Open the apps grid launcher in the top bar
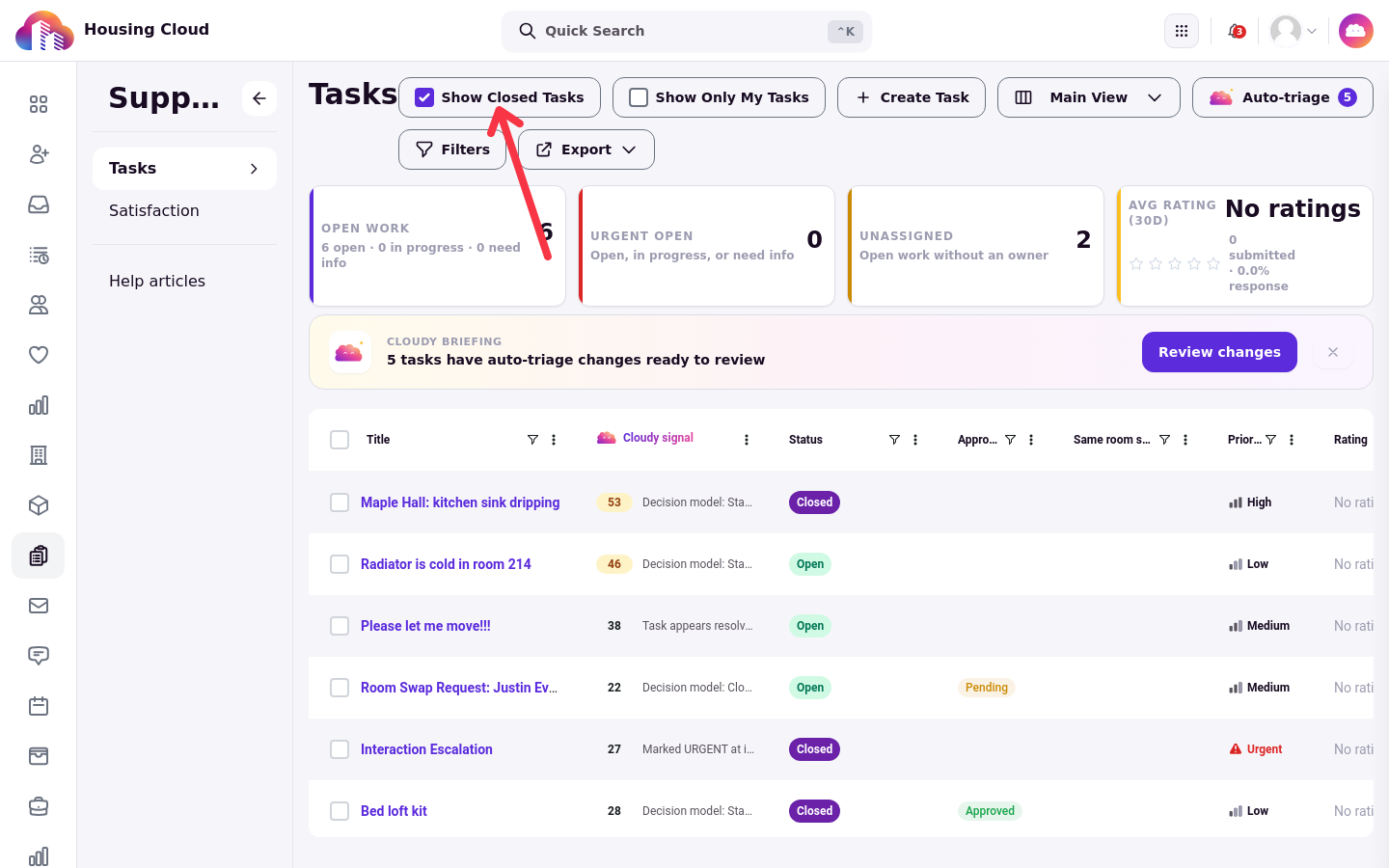This screenshot has width=1389, height=868. pos(1182,31)
